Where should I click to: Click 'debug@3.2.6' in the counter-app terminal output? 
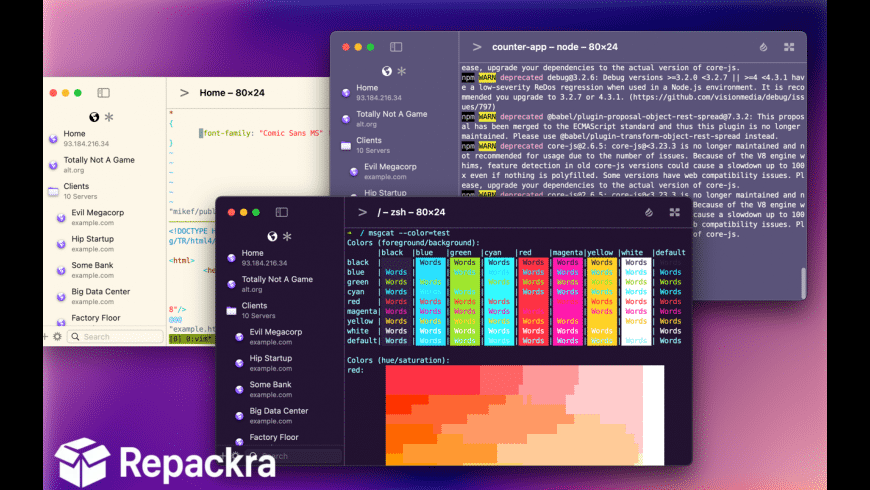[571, 78]
